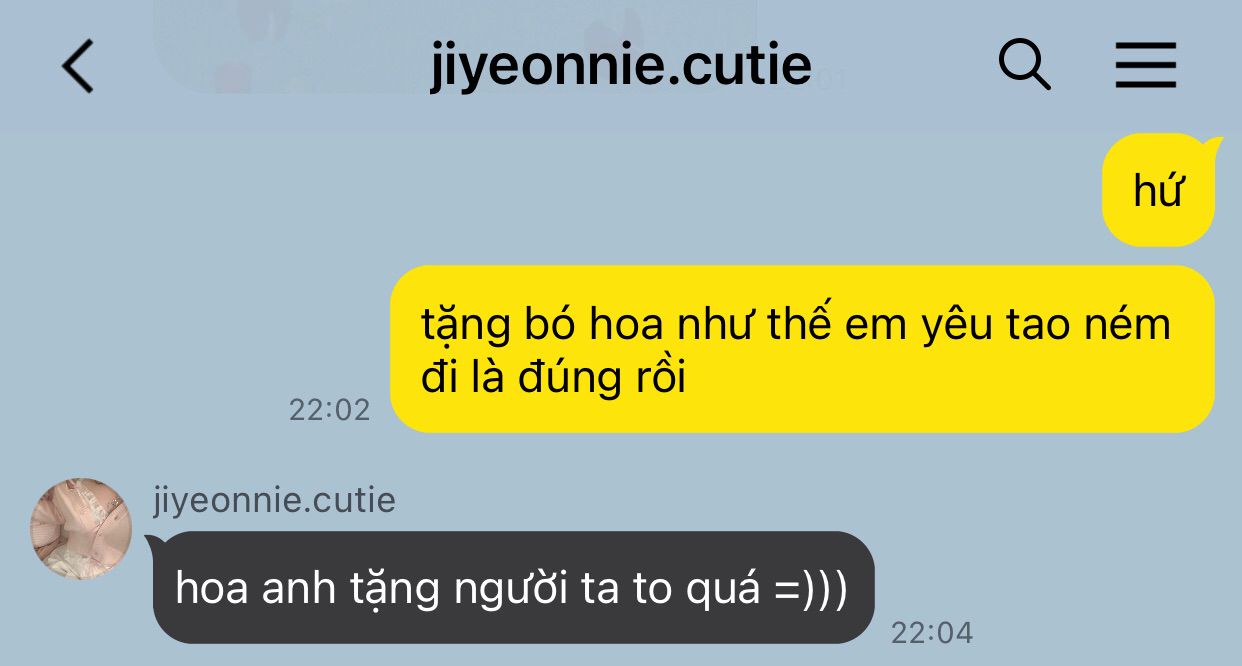Screen dimensions: 1242x666
Task: Open chat search with the magnifier icon
Action: coord(1024,66)
